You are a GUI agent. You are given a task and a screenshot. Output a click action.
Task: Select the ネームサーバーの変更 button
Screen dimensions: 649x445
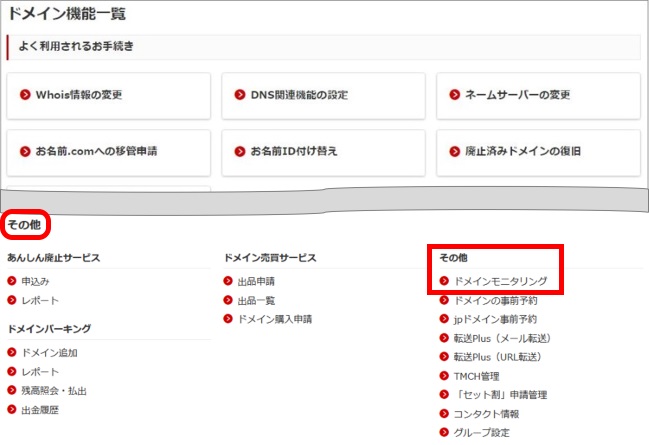[537, 96]
